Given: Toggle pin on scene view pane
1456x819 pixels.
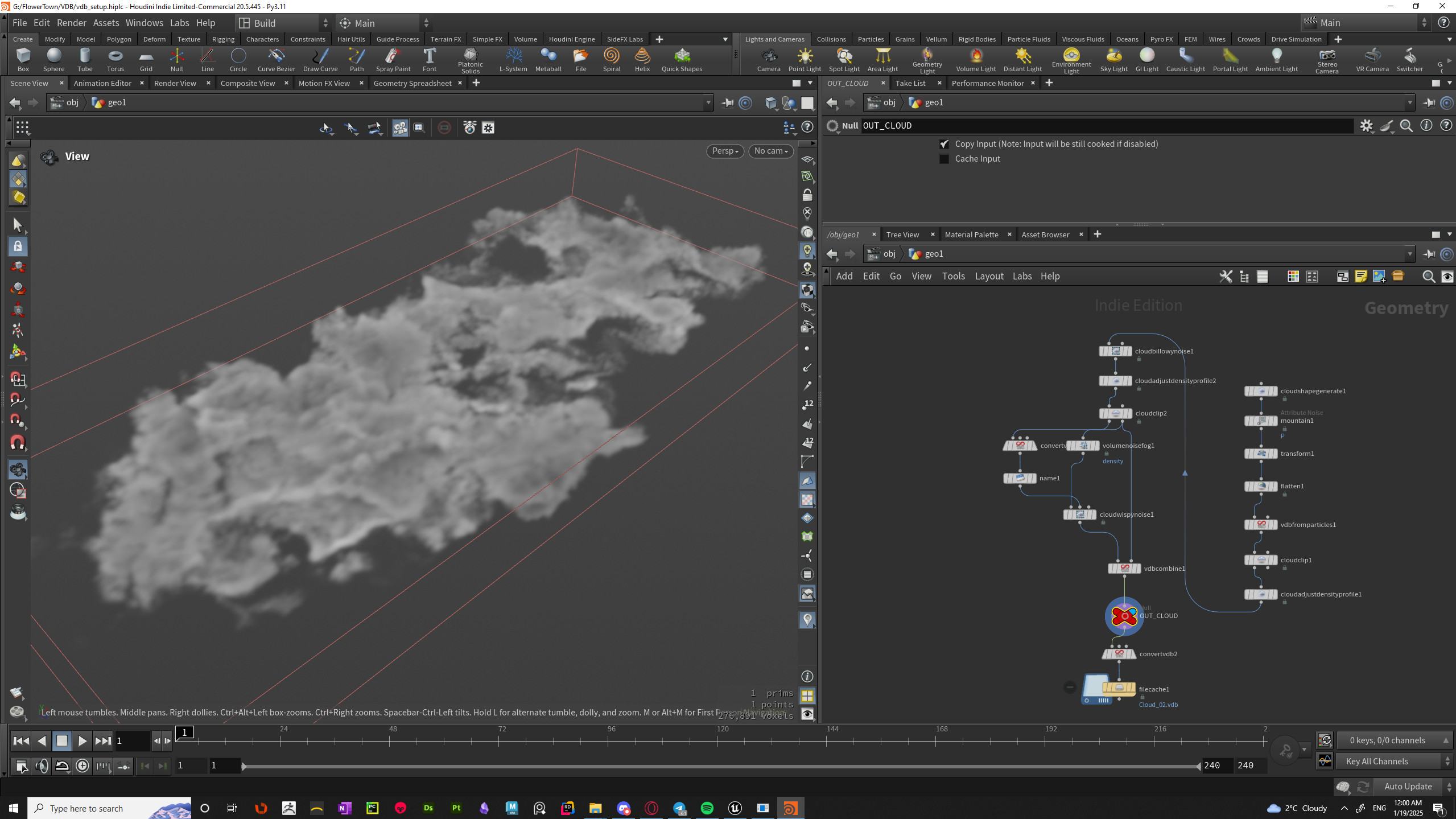Looking at the screenshot, I should tap(727, 103).
